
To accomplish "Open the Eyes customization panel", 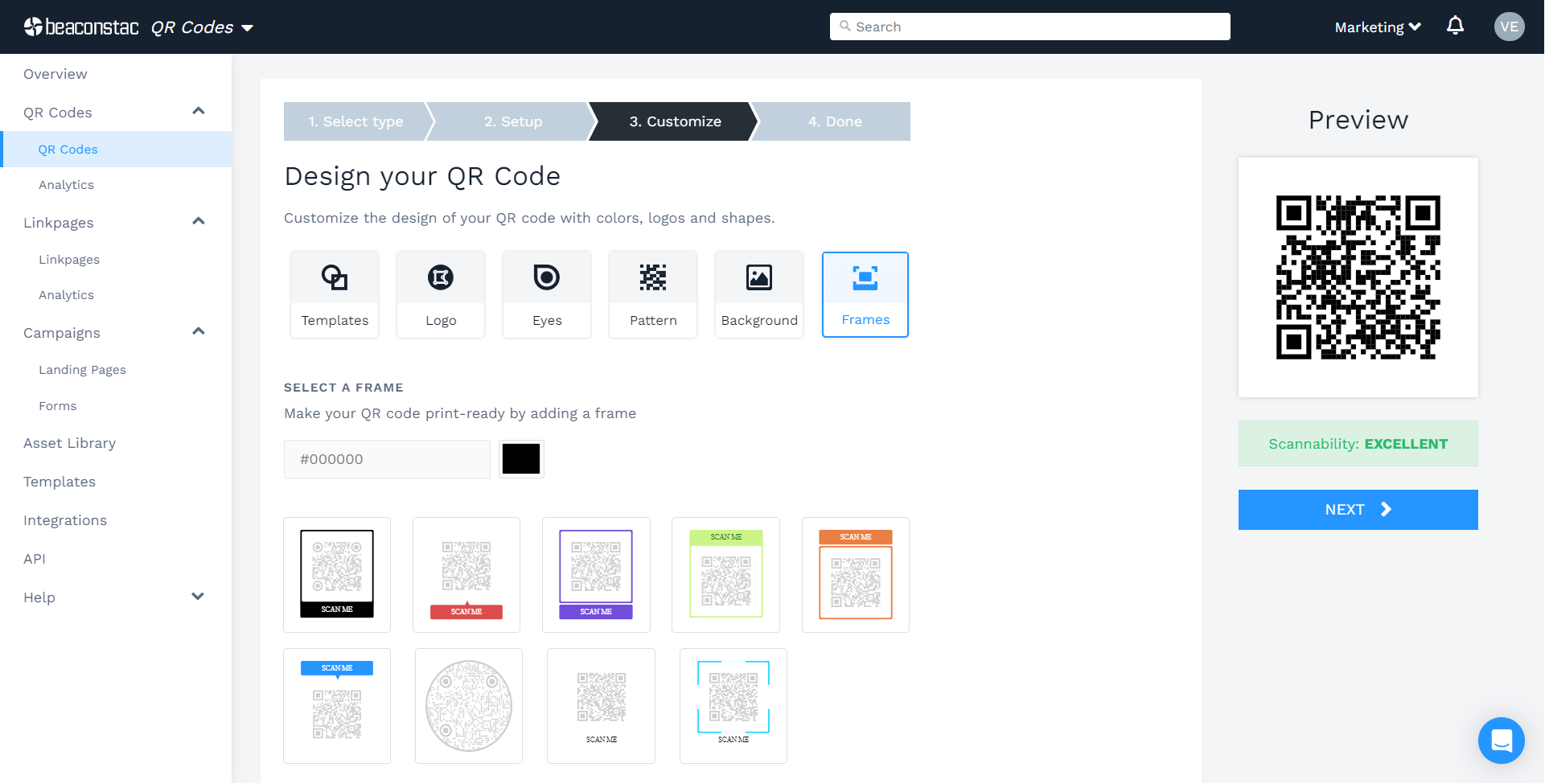I will pyautogui.click(x=546, y=294).
